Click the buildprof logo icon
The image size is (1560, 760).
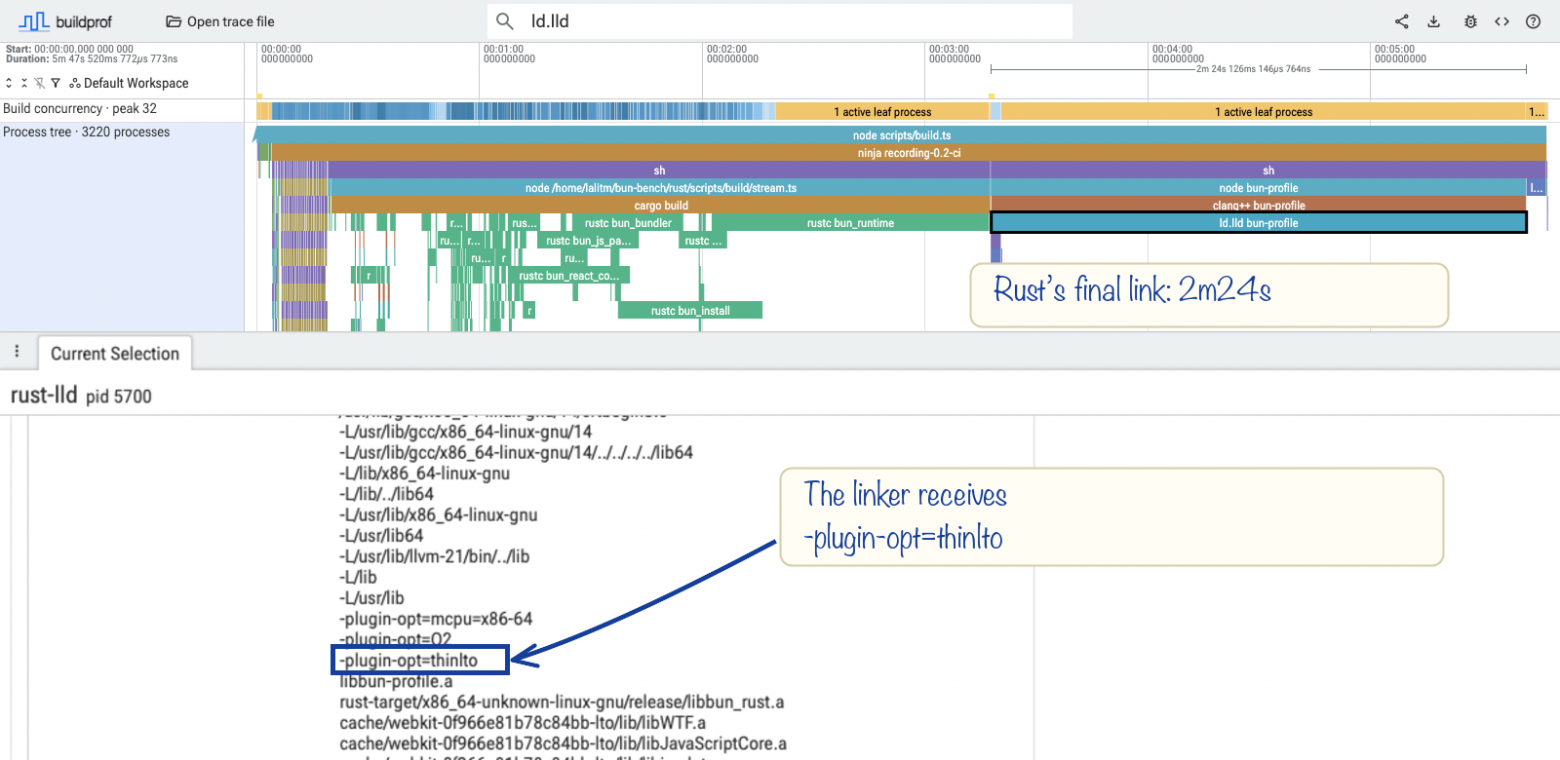pyautogui.click(x=36, y=21)
